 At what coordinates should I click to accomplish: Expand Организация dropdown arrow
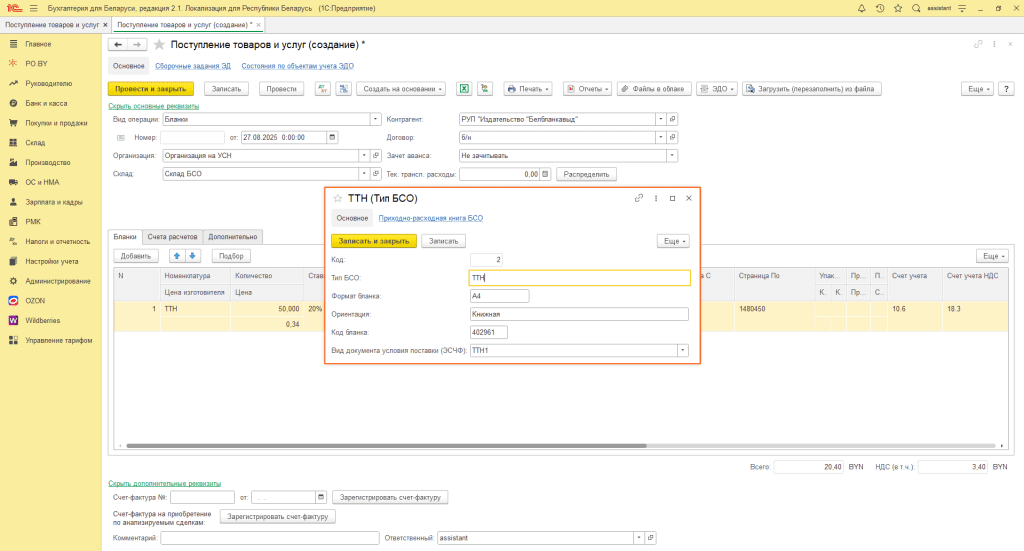point(364,155)
